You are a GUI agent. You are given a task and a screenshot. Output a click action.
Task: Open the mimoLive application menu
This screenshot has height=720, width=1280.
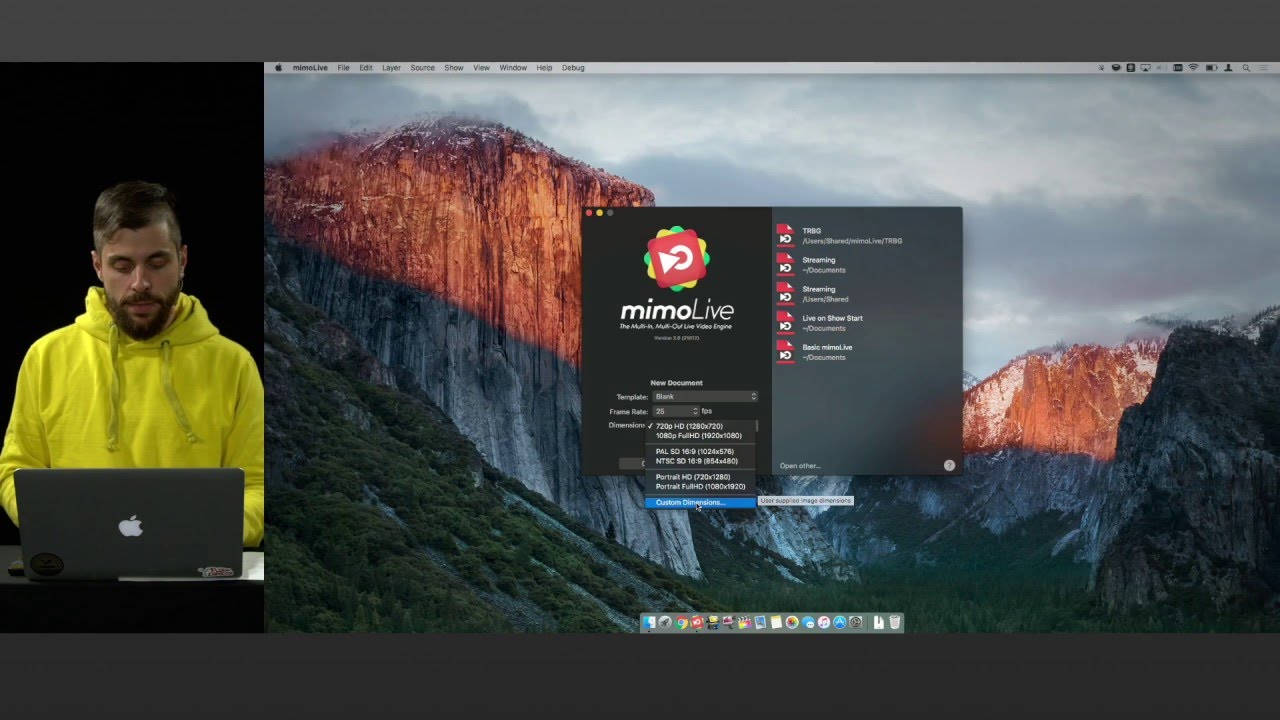310,68
